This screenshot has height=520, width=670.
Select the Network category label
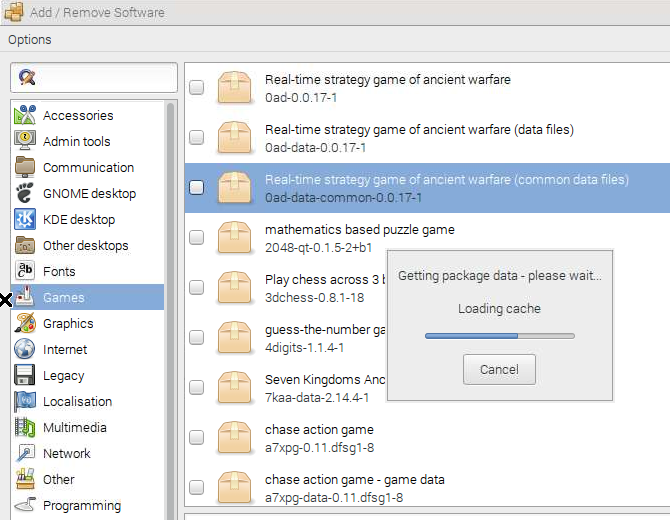(67, 454)
